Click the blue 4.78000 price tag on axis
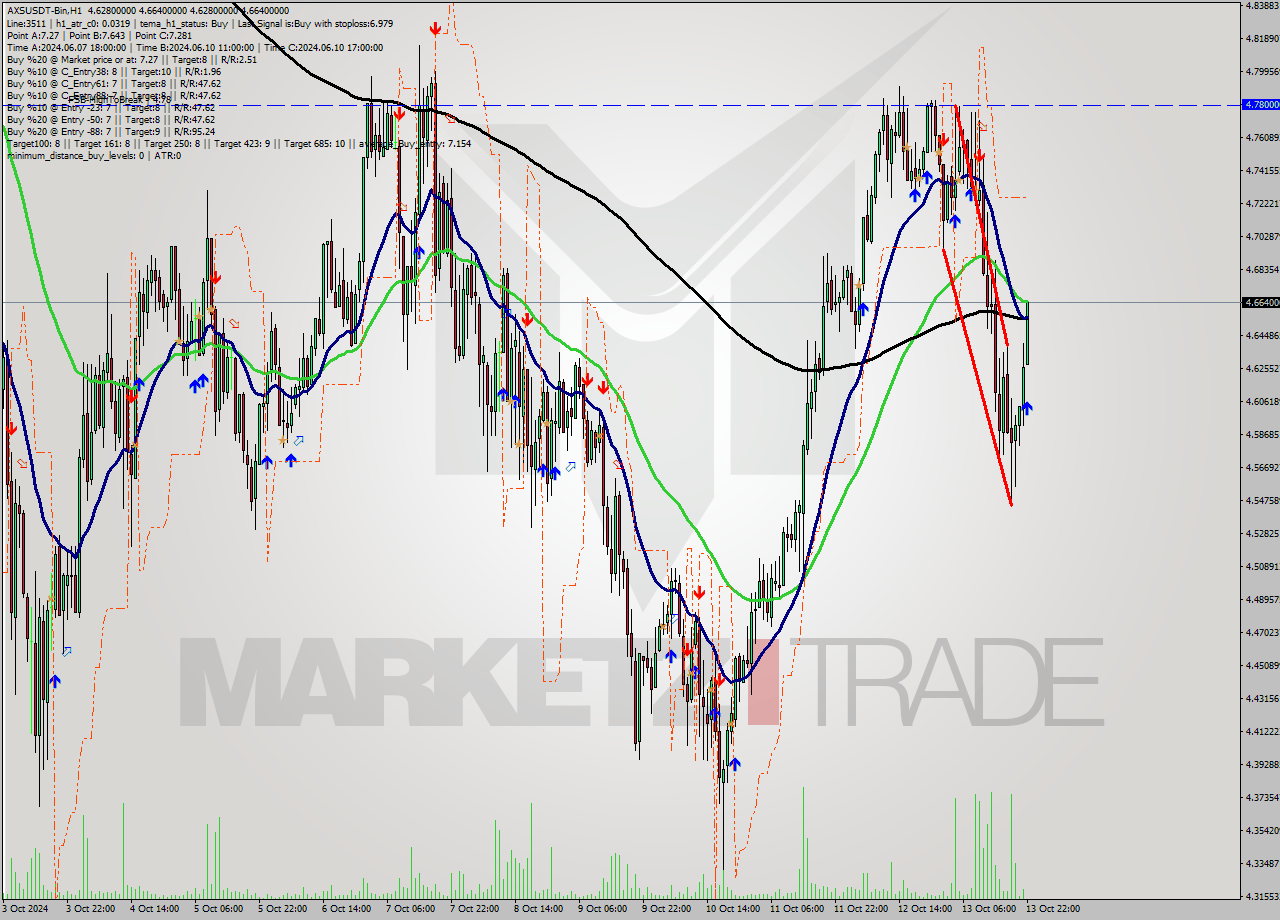This screenshot has width=1280, height=920. (x=1260, y=104)
